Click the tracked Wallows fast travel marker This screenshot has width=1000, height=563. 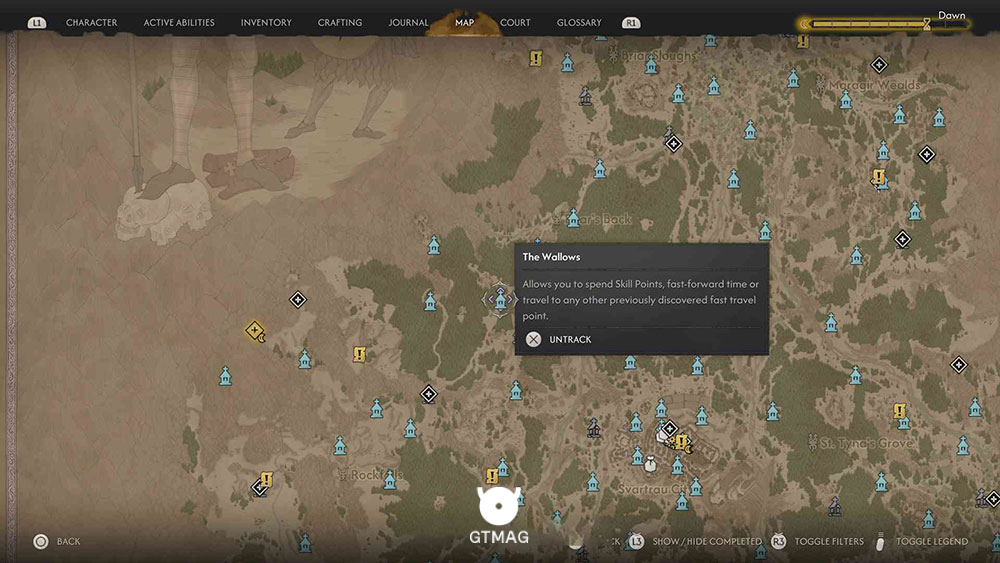[501, 299]
